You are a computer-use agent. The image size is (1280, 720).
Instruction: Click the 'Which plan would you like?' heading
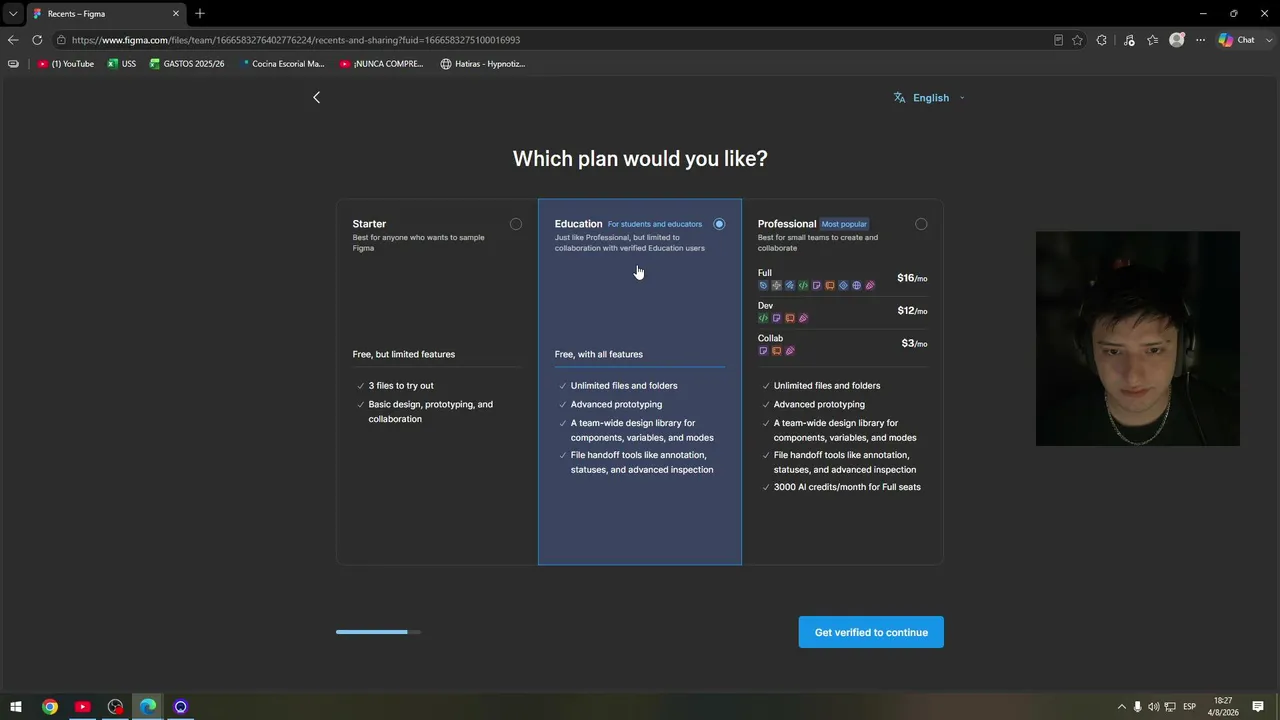pyautogui.click(x=640, y=158)
